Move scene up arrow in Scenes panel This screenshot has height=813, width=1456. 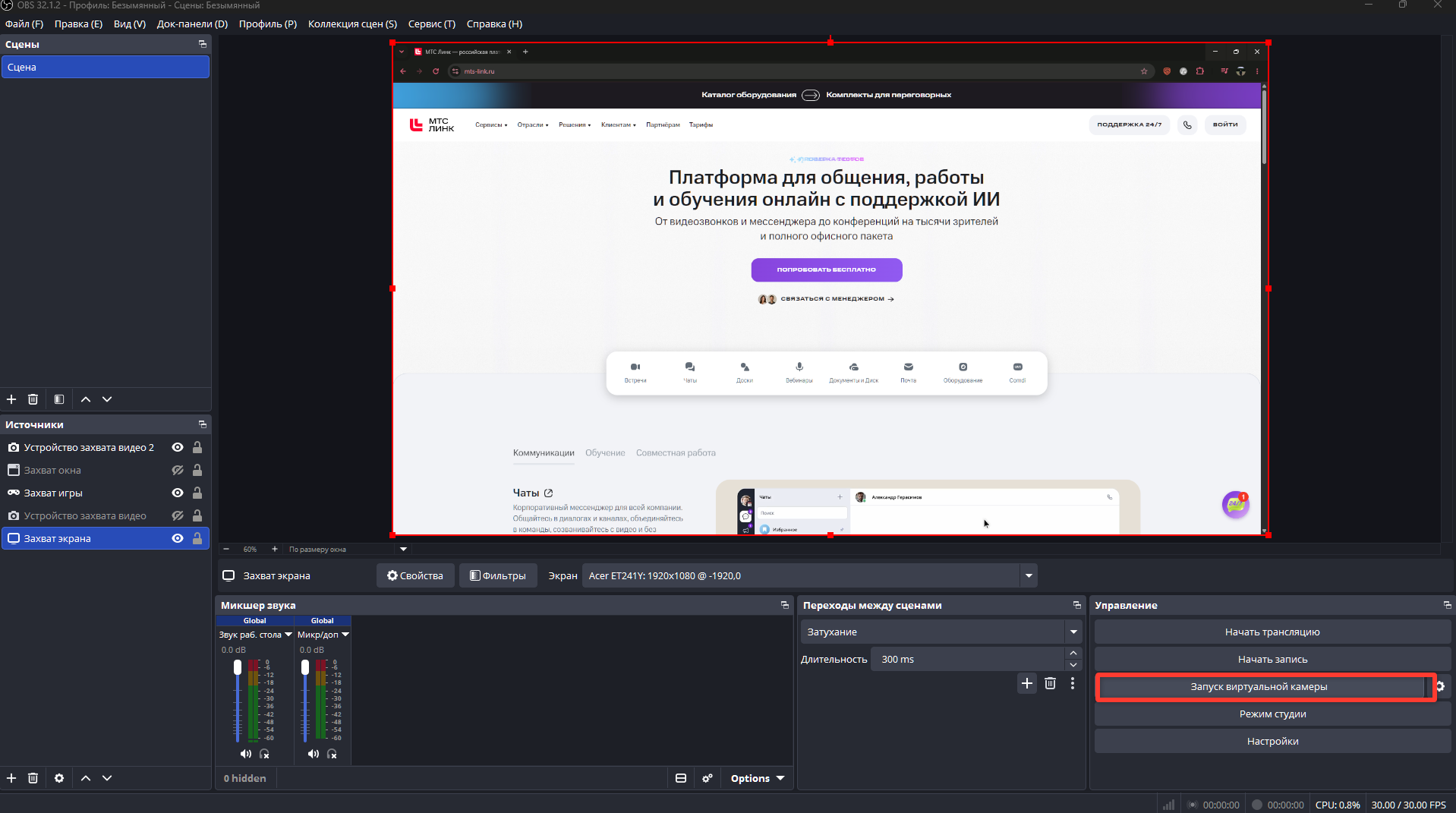[86, 399]
